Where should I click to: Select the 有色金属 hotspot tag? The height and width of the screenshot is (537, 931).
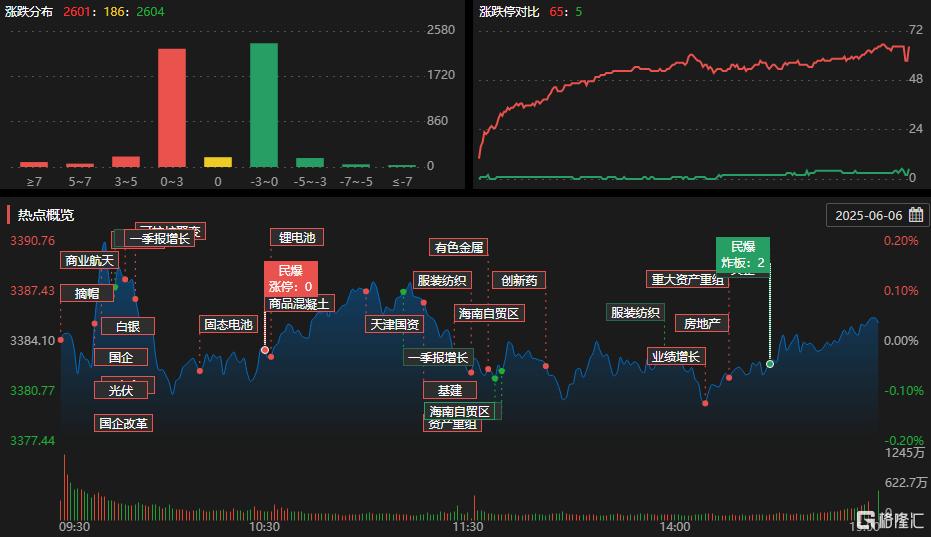click(x=459, y=247)
